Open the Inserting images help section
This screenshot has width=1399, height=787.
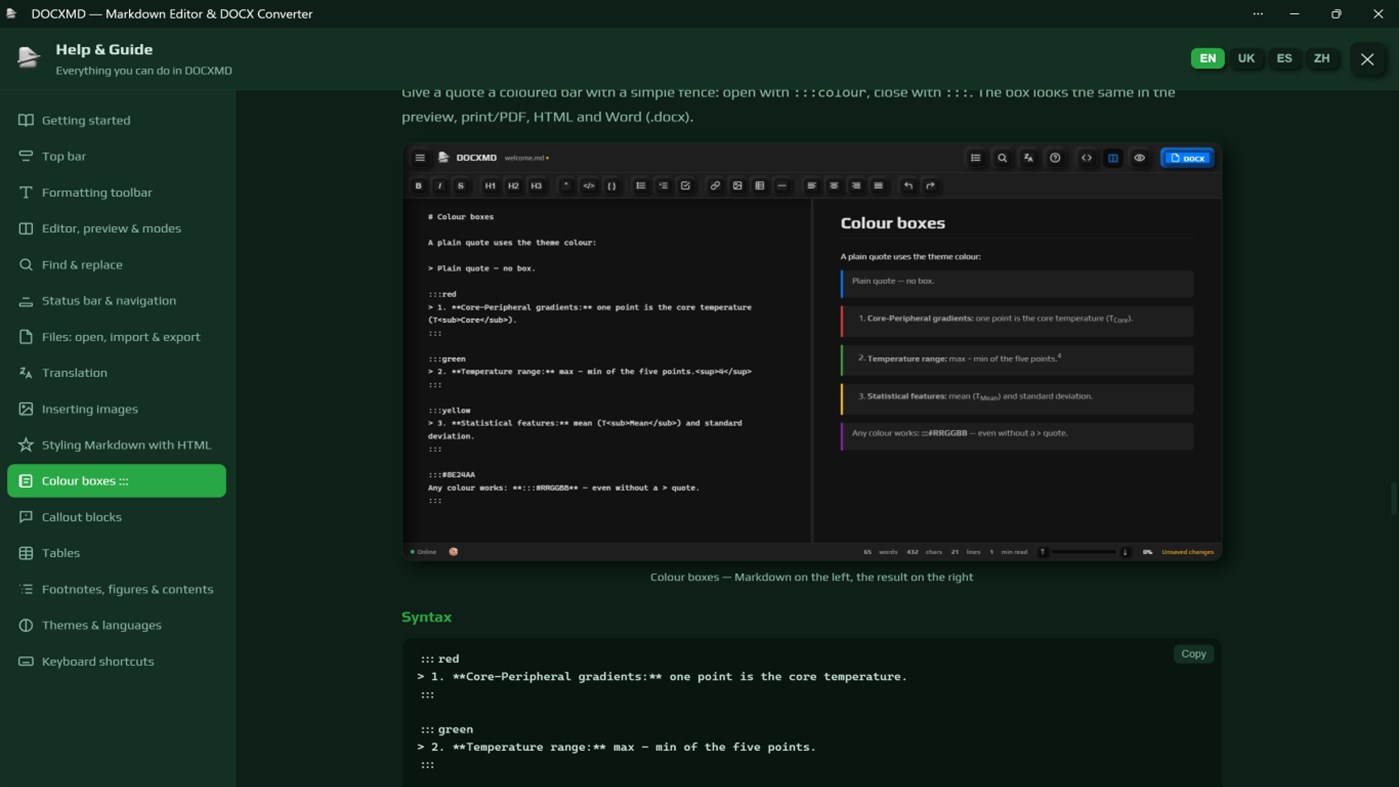point(116,408)
